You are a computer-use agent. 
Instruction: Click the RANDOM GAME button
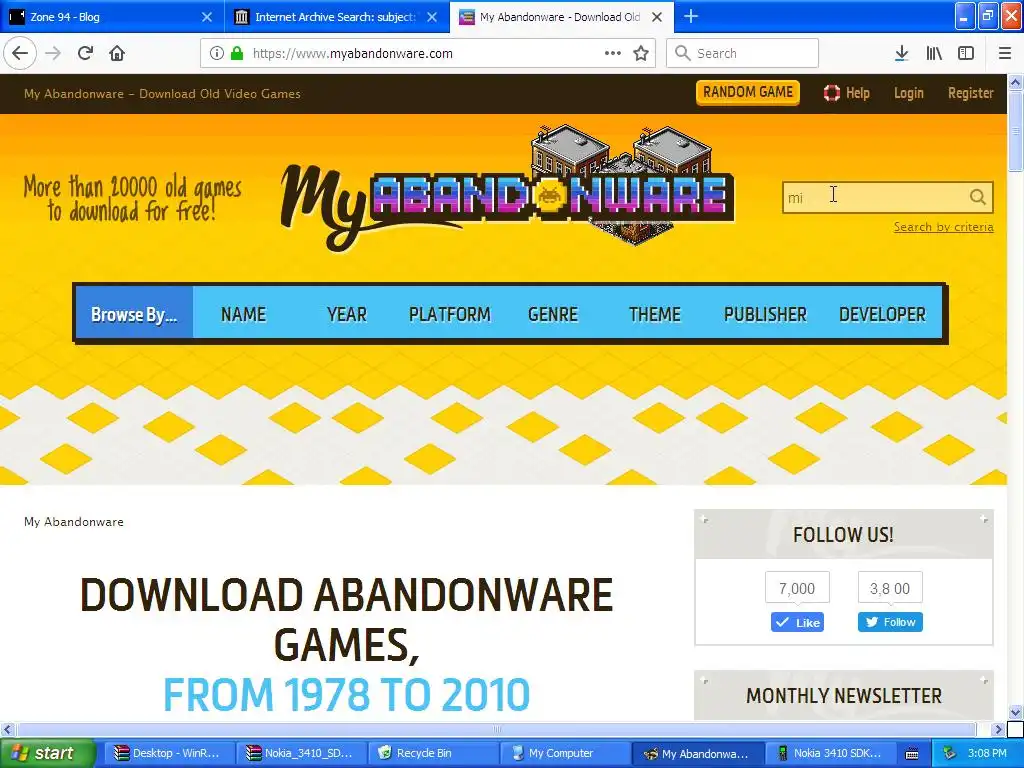point(748,92)
